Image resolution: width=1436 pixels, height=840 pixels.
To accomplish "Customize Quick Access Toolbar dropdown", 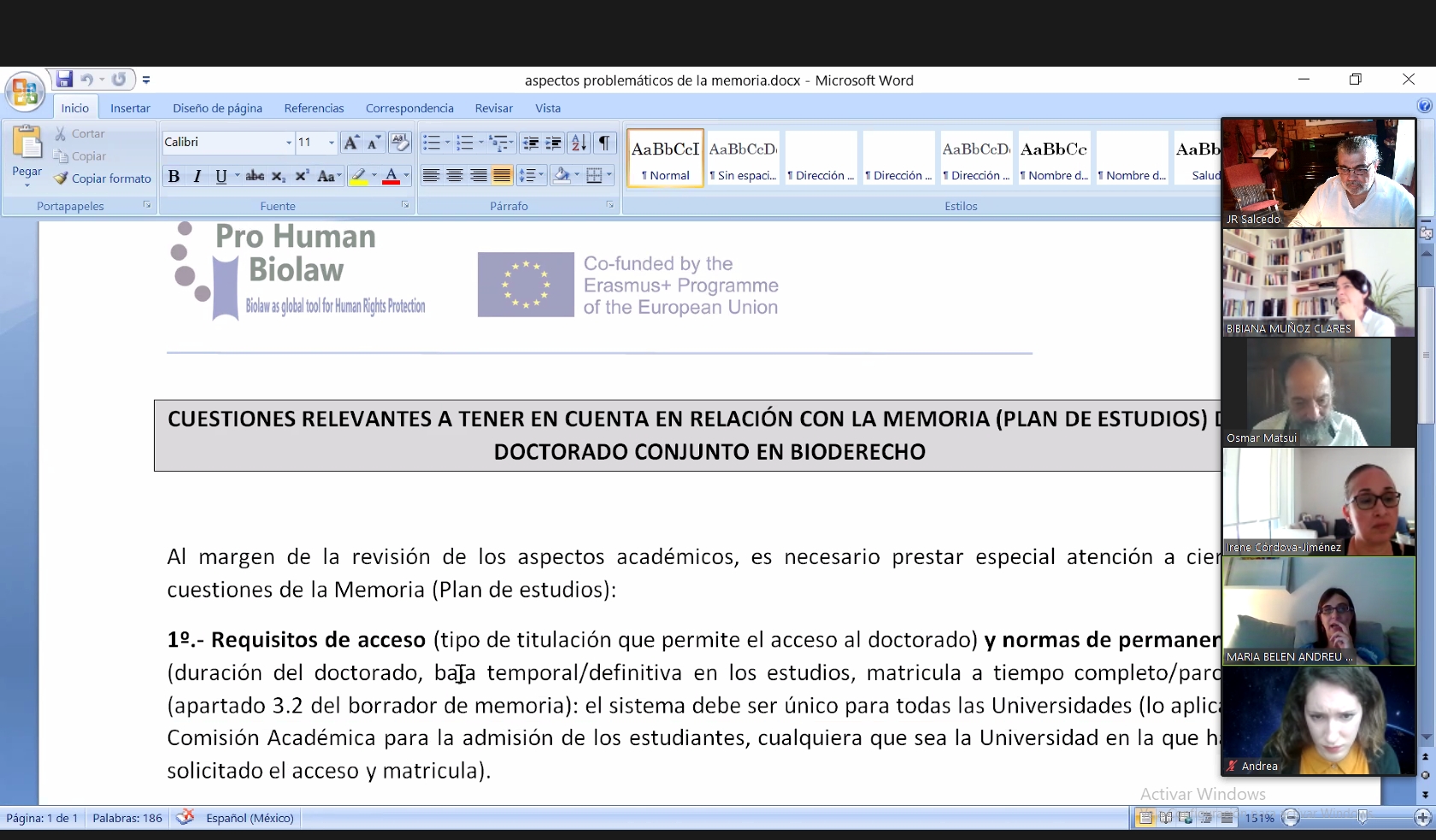I will 146,79.
